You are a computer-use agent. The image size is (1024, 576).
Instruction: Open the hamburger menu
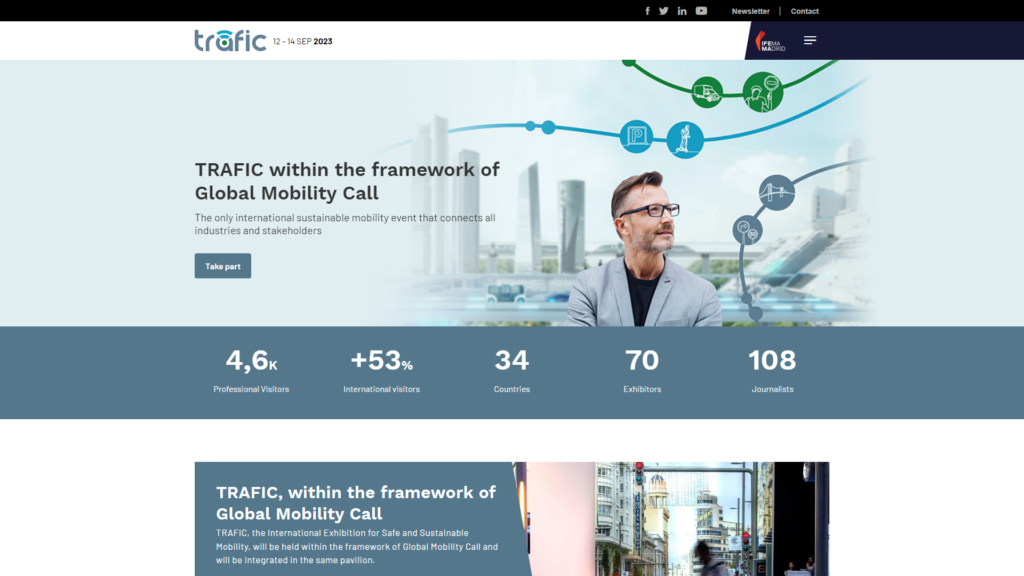click(x=810, y=40)
